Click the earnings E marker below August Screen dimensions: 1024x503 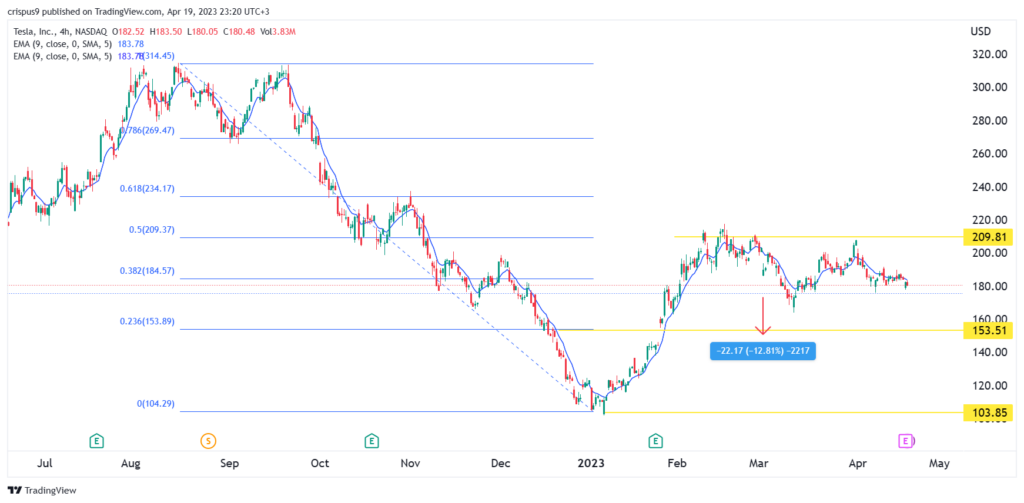tap(97, 442)
